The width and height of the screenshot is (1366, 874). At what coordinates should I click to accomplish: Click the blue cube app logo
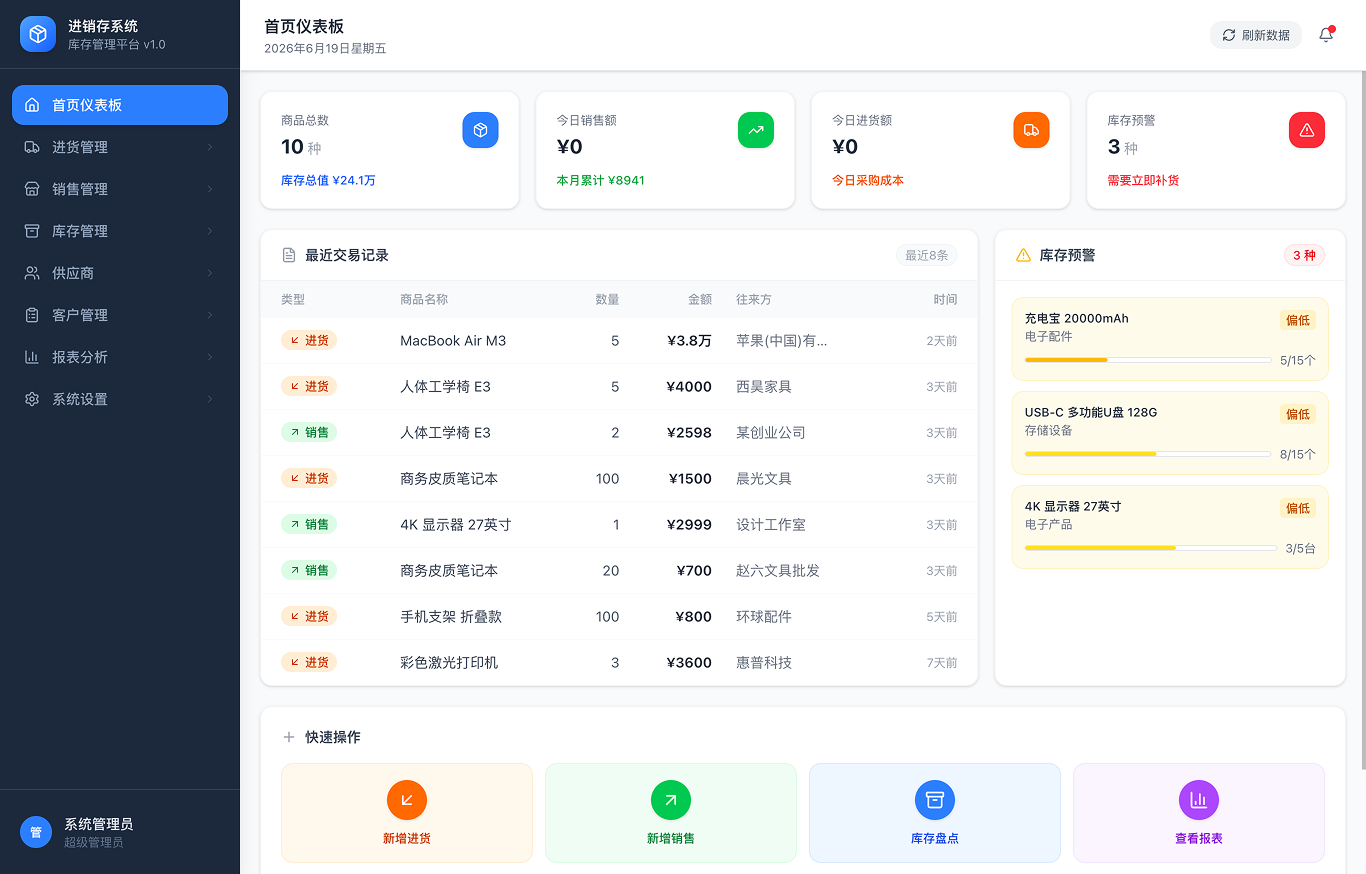[x=38, y=34]
